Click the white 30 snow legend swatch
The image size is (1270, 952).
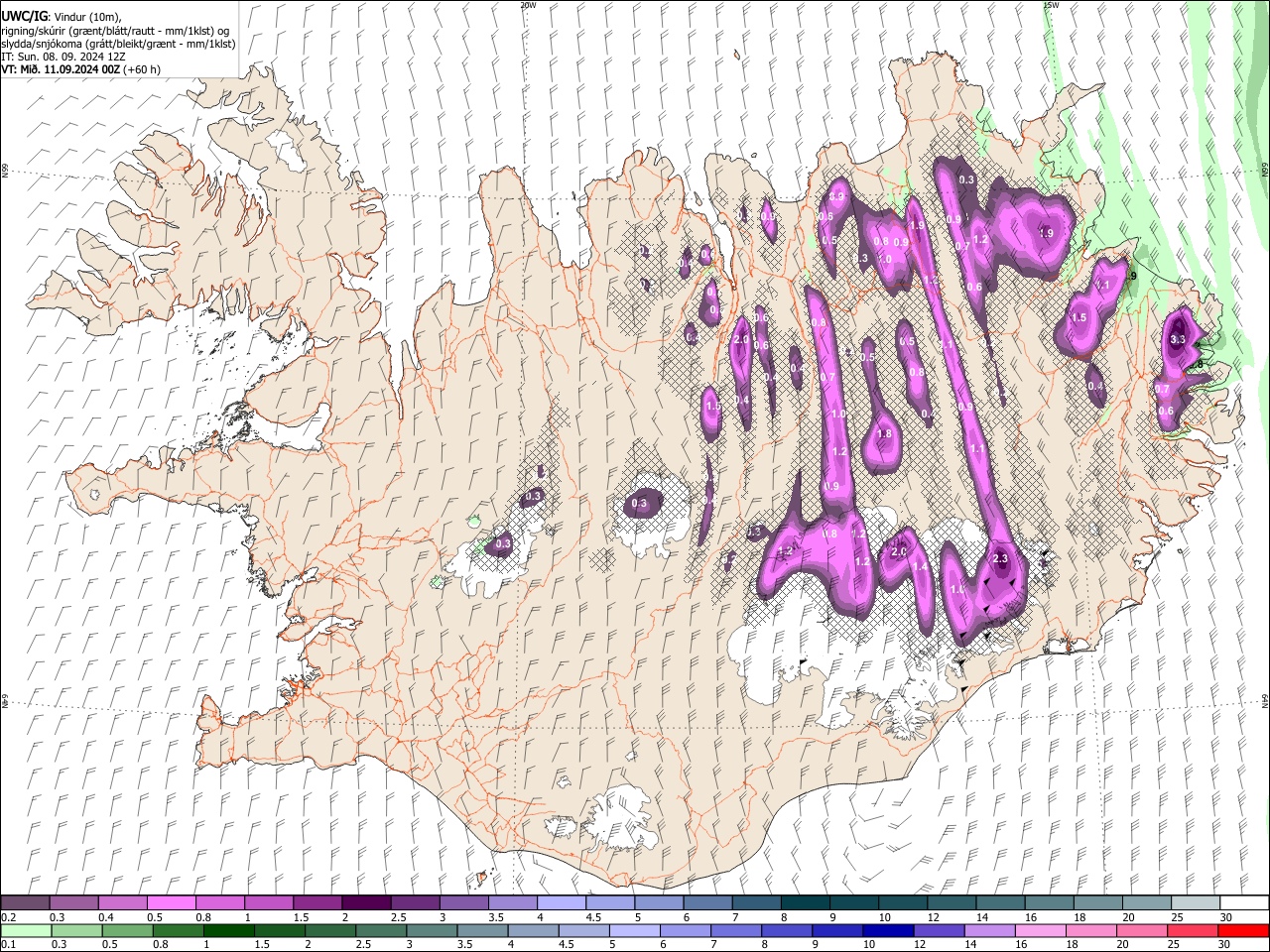click(1244, 903)
